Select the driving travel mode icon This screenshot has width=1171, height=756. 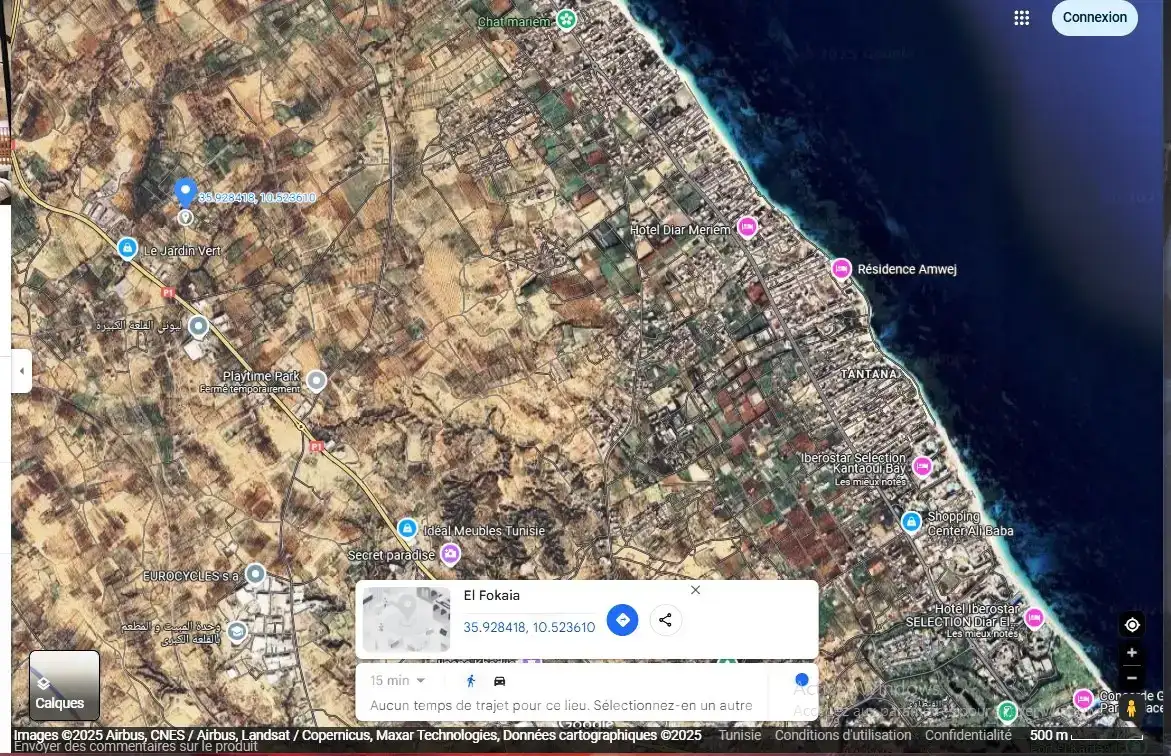tap(500, 680)
